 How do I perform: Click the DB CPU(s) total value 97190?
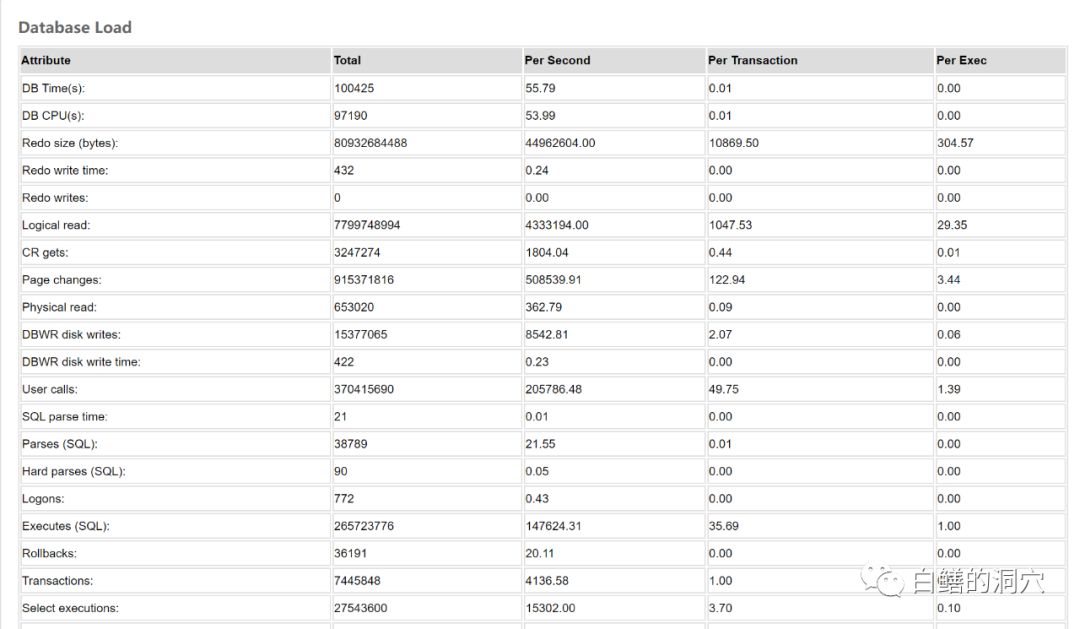pos(351,116)
